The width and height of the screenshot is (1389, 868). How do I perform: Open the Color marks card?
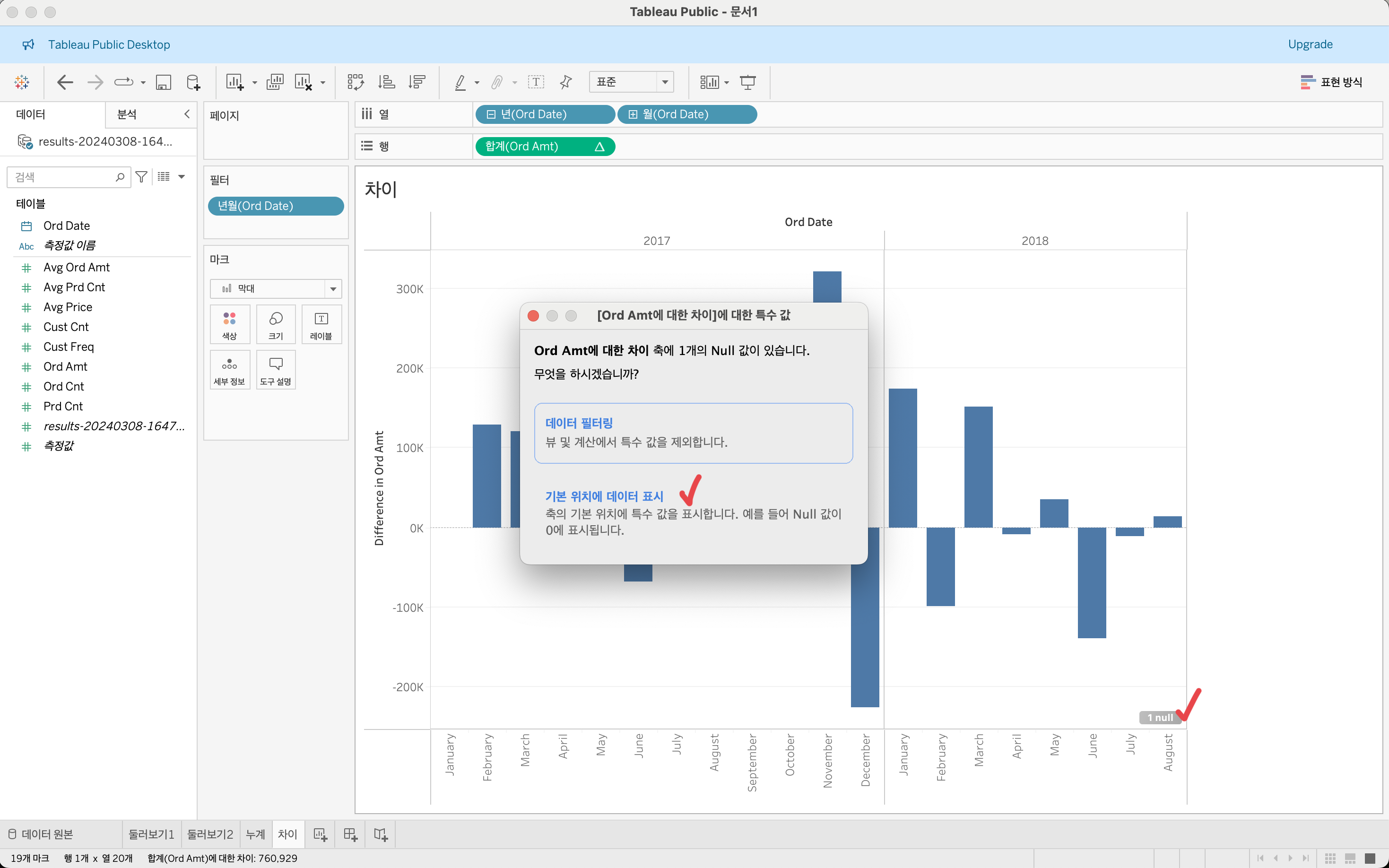pos(230,325)
